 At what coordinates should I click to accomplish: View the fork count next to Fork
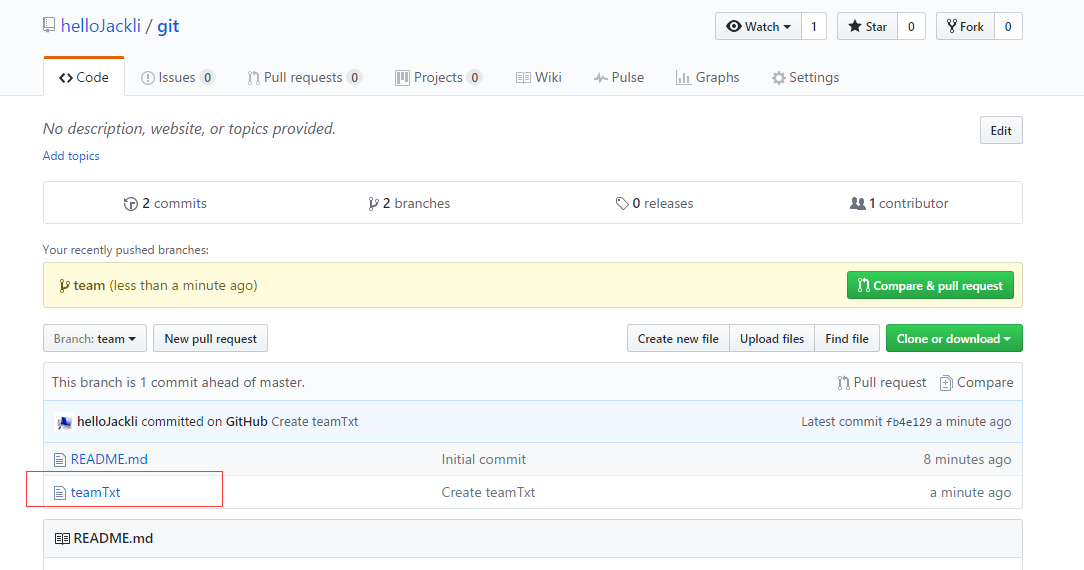(1008, 26)
